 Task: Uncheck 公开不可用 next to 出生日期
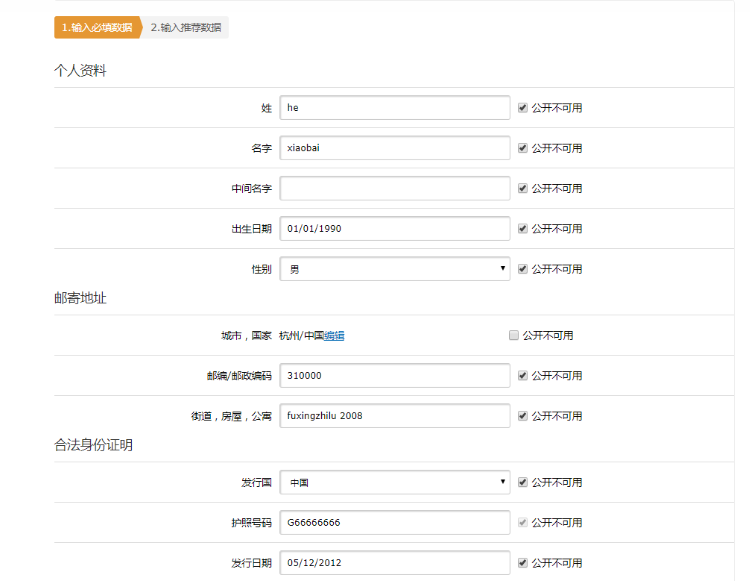pyautogui.click(x=523, y=229)
